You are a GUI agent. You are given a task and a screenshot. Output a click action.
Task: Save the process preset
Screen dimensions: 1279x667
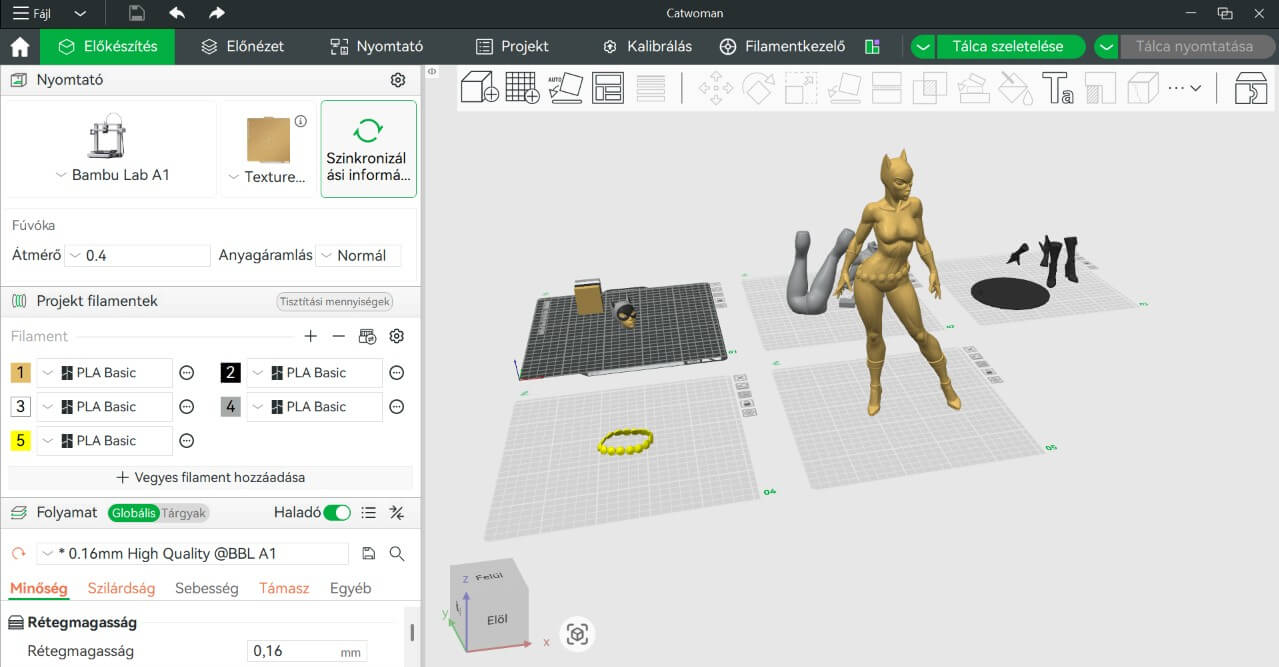[x=368, y=553]
